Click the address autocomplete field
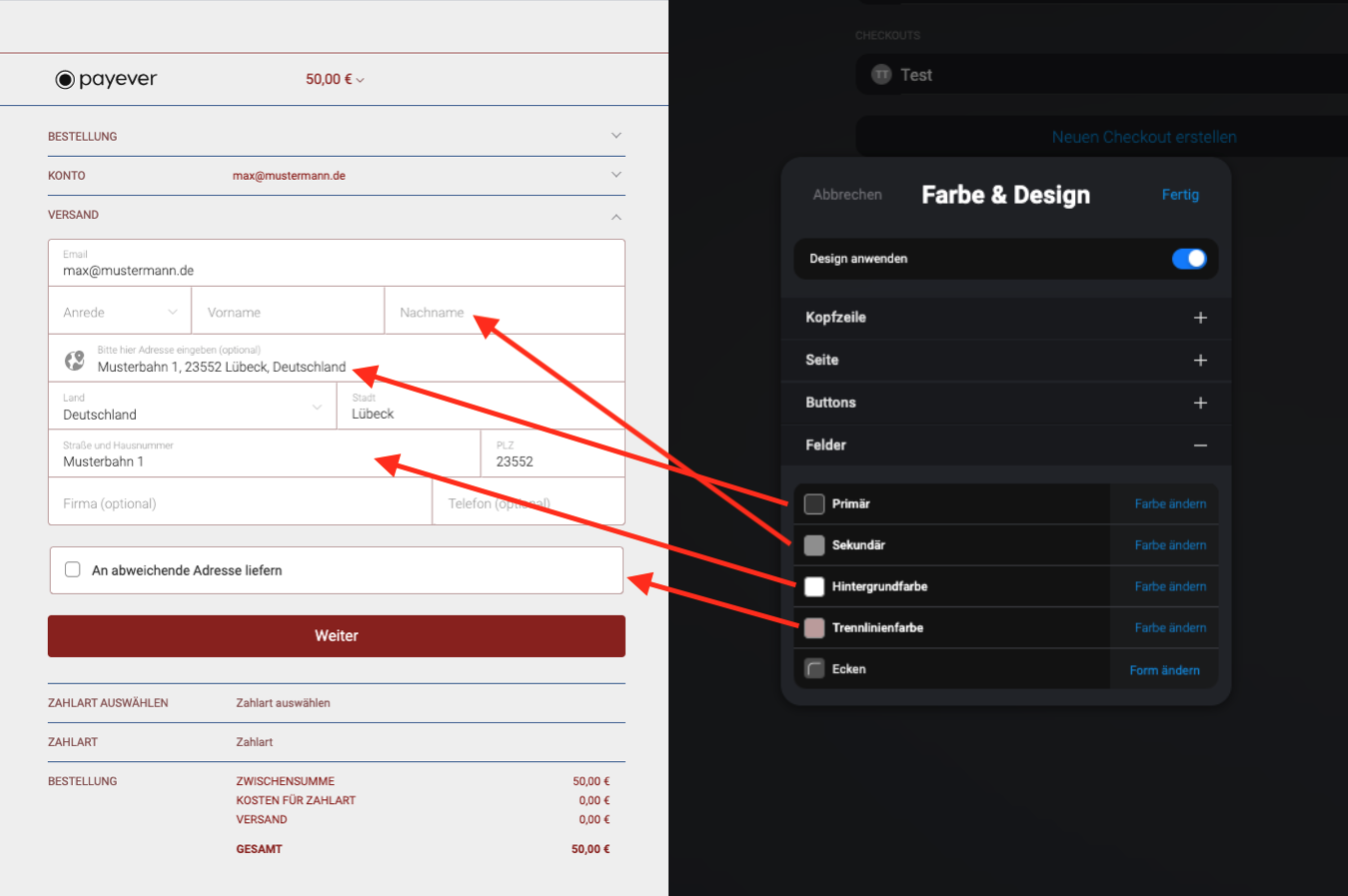The image size is (1348, 896). (337, 359)
